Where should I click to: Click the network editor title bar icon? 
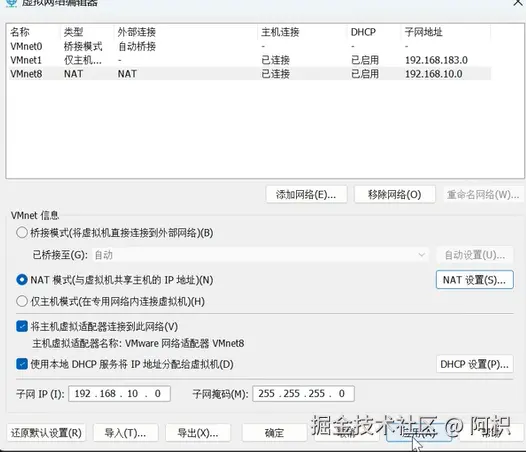[12, 3]
